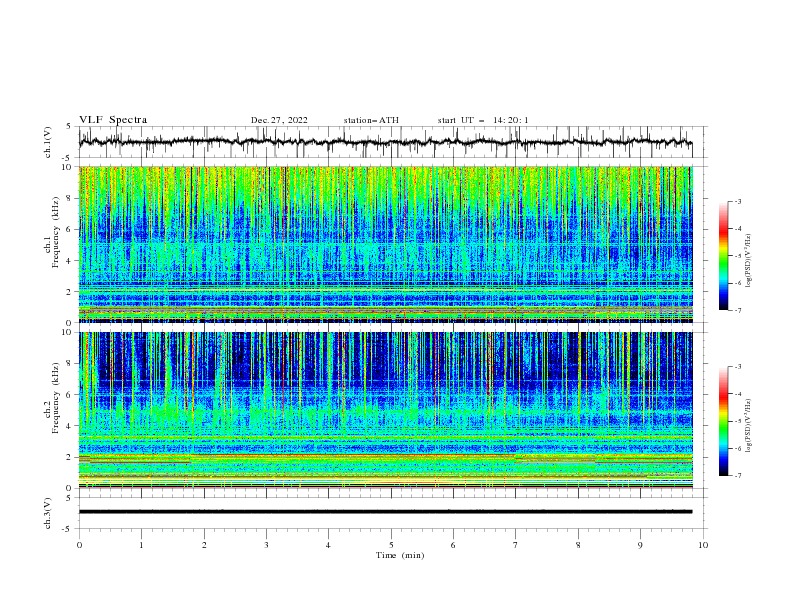
Task: Click the "start UT = 14:20:1" text
Action: point(483,120)
